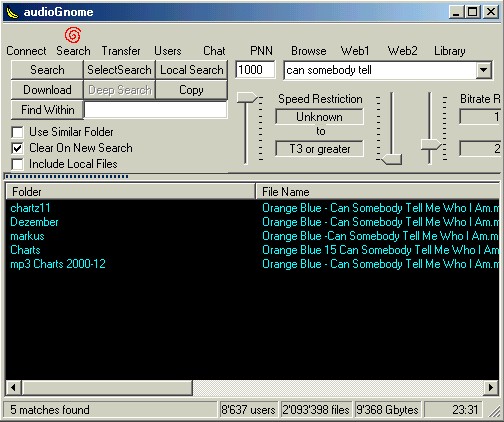Click the 8'637 users status cell
Screen dimensions: 504x422
249,410
